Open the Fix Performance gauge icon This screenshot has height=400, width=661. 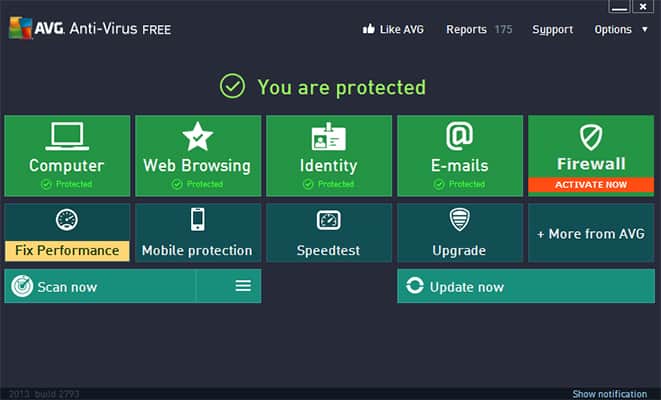coord(67,220)
